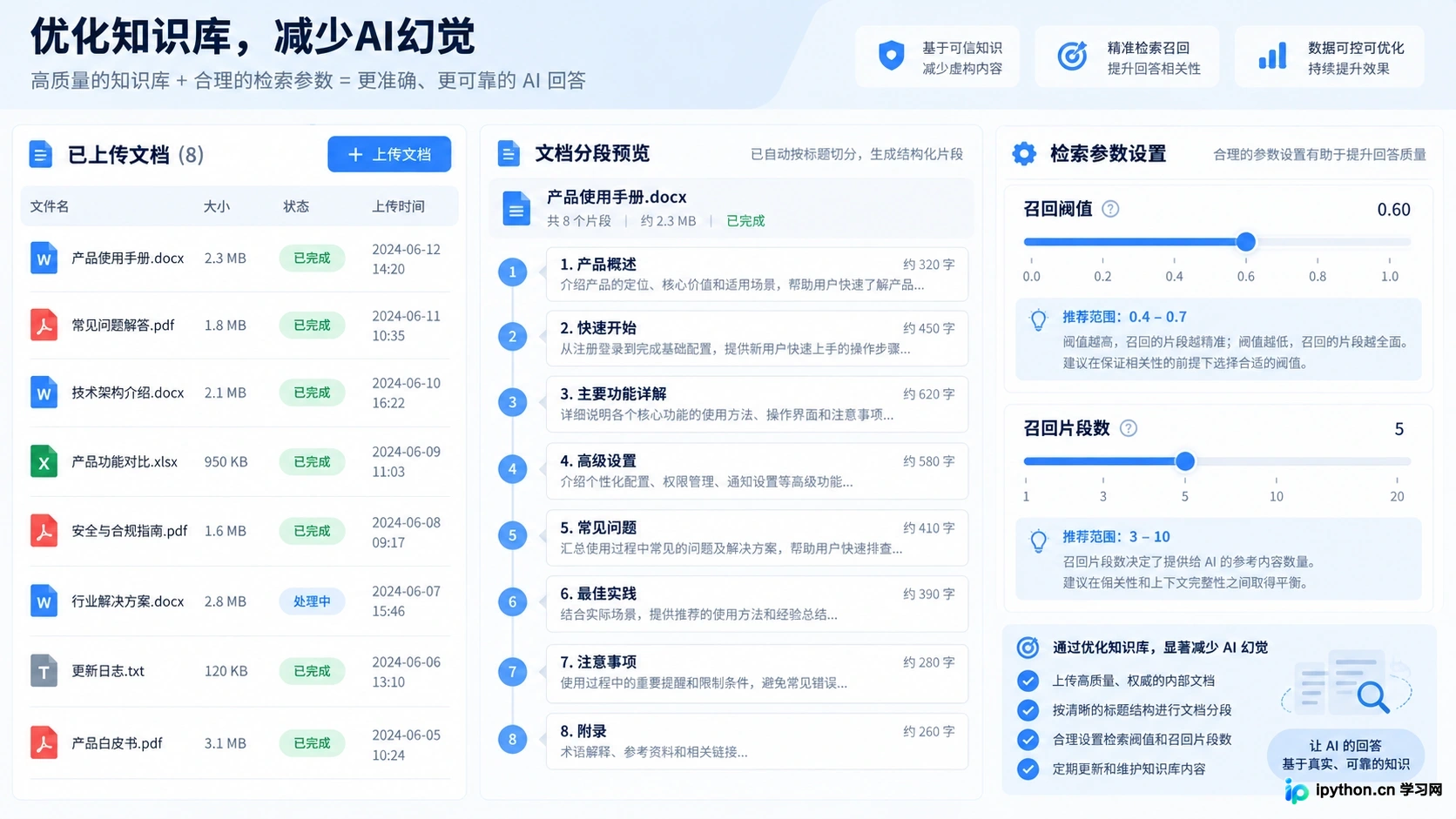Select the file name 常见问题解答.pdf
Viewport: 1456px width, 819px height.
123,325
